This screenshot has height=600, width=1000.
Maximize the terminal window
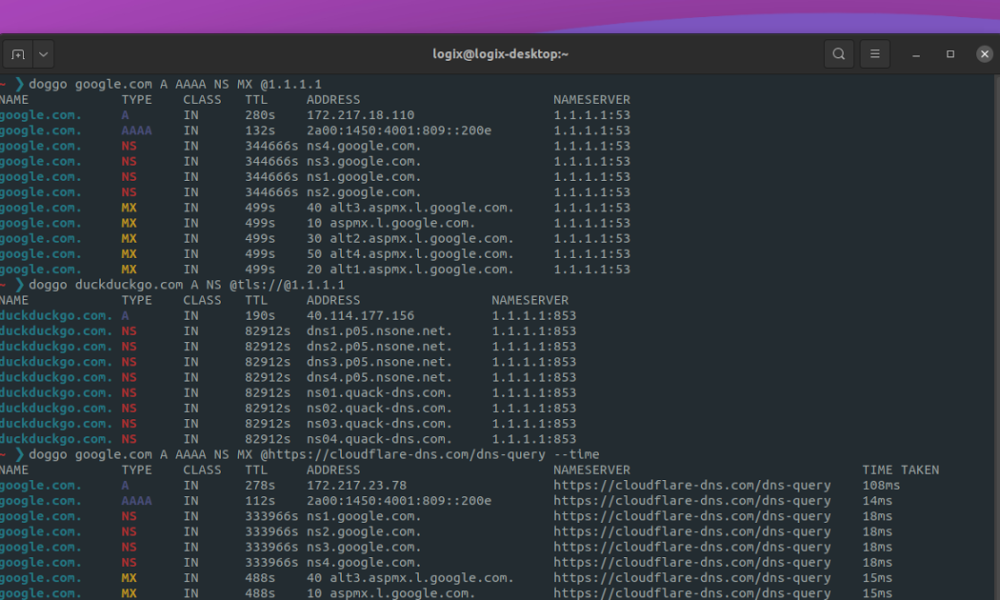(950, 54)
